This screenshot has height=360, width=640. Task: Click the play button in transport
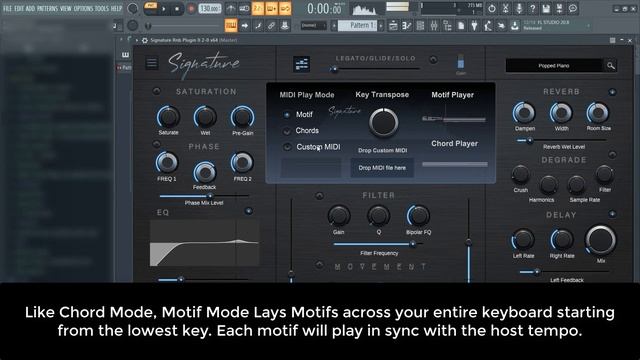pyautogui.click(x=164, y=9)
